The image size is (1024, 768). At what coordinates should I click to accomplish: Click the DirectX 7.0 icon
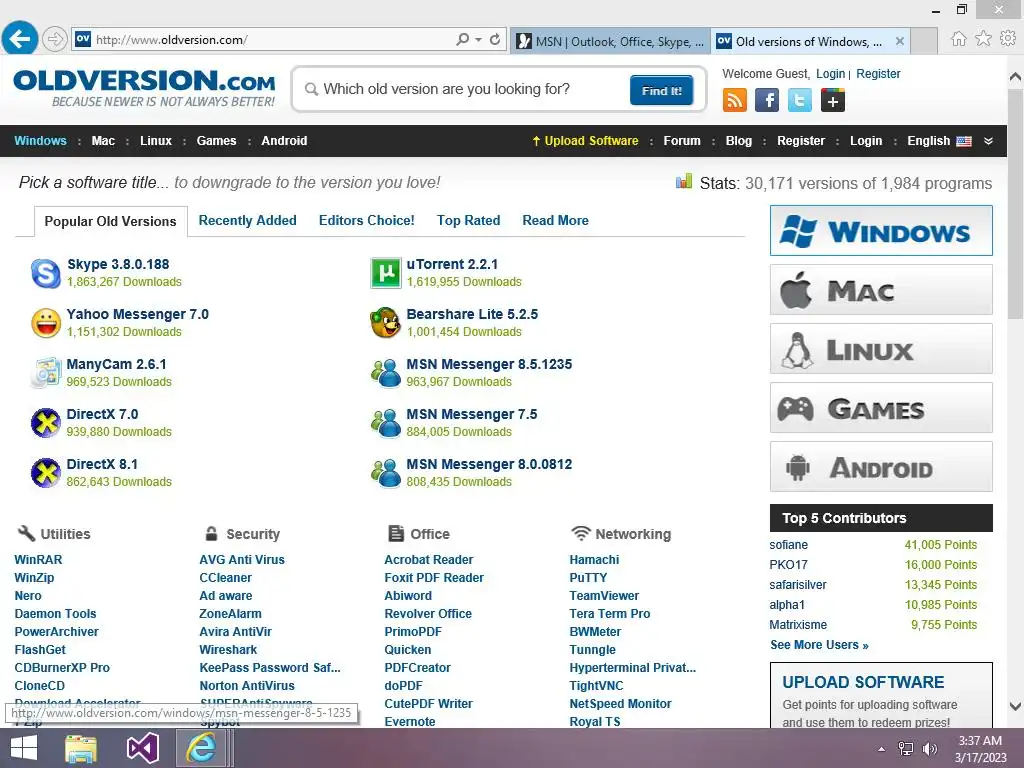click(x=46, y=423)
